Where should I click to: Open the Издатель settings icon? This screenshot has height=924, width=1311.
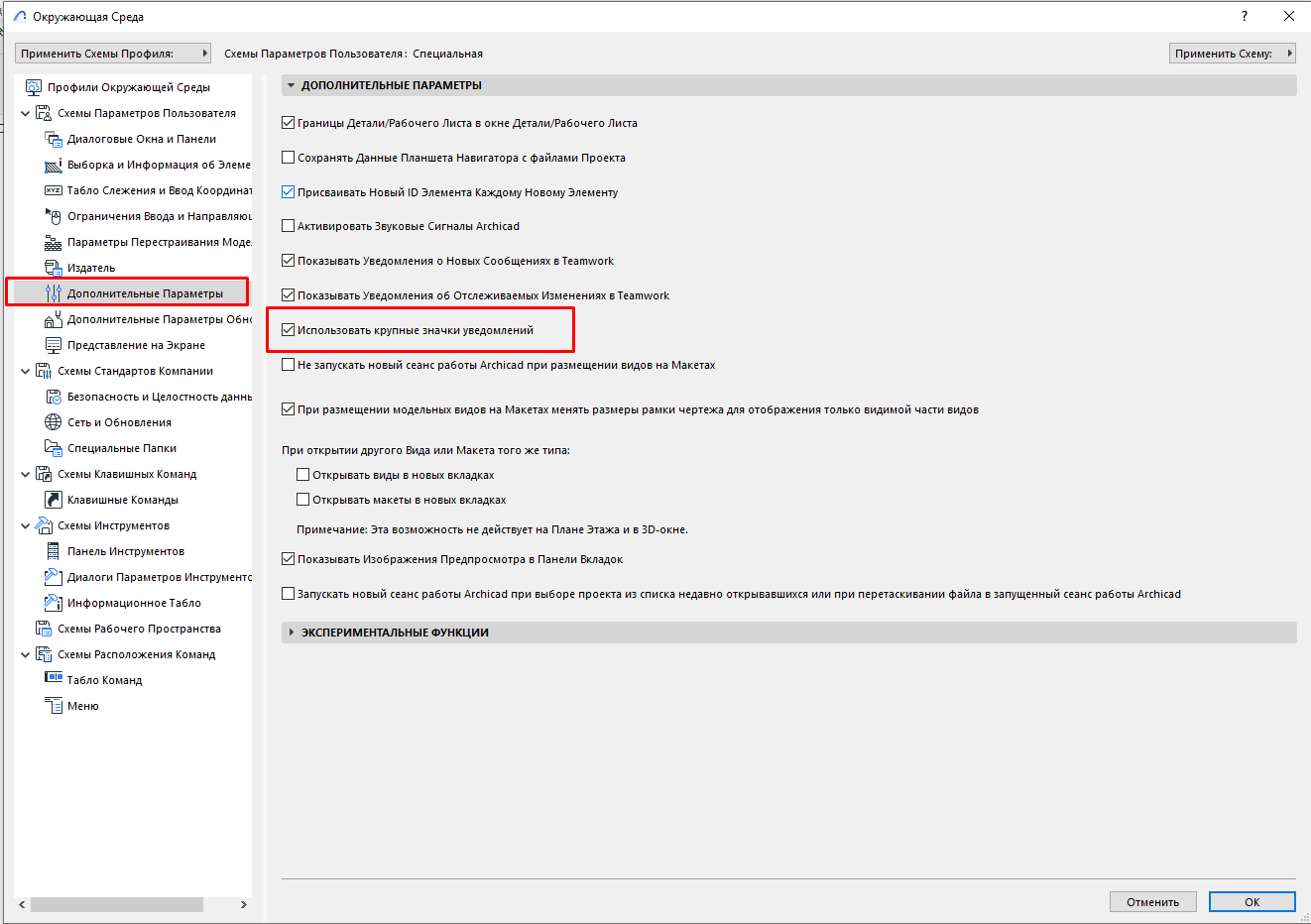coord(54,268)
